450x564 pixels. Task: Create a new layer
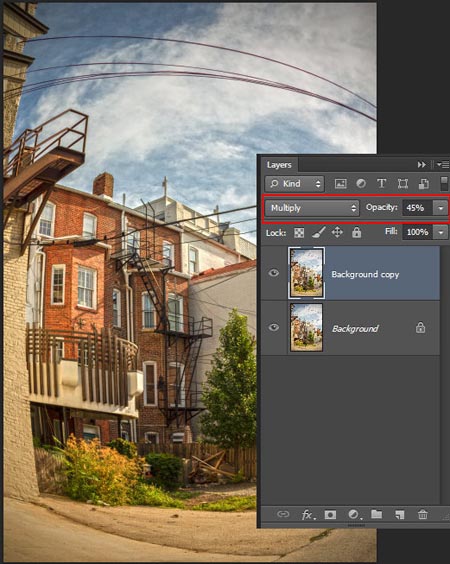(x=400, y=515)
